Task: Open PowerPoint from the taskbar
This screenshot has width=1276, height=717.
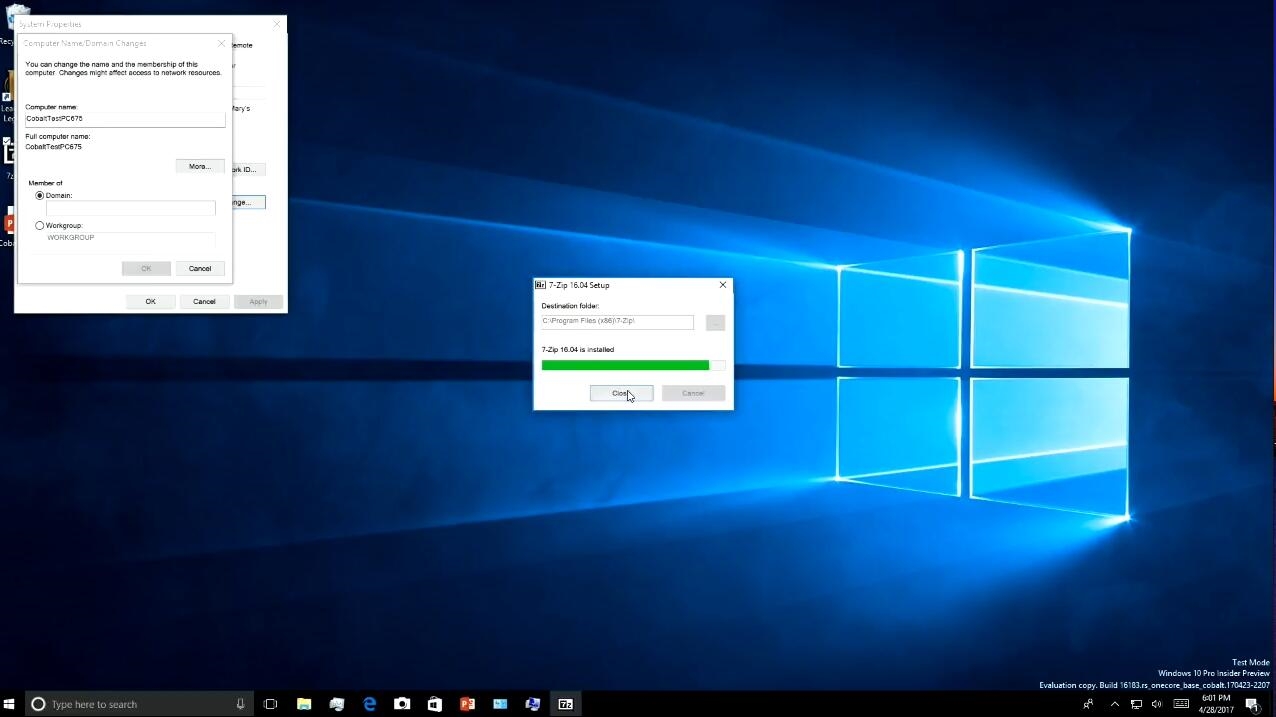Action: pos(467,704)
